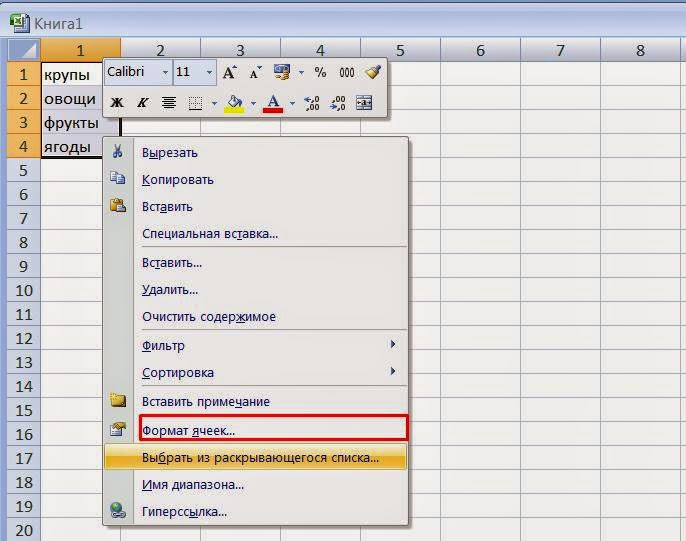Click the format cells icon
This screenshot has height=541, width=686.
[x=118, y=429]
